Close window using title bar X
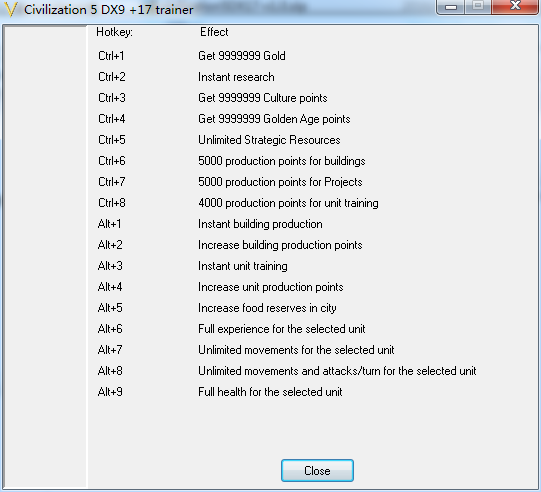The height and width of the screenshot is (492, 541). [x=515, y=6]
